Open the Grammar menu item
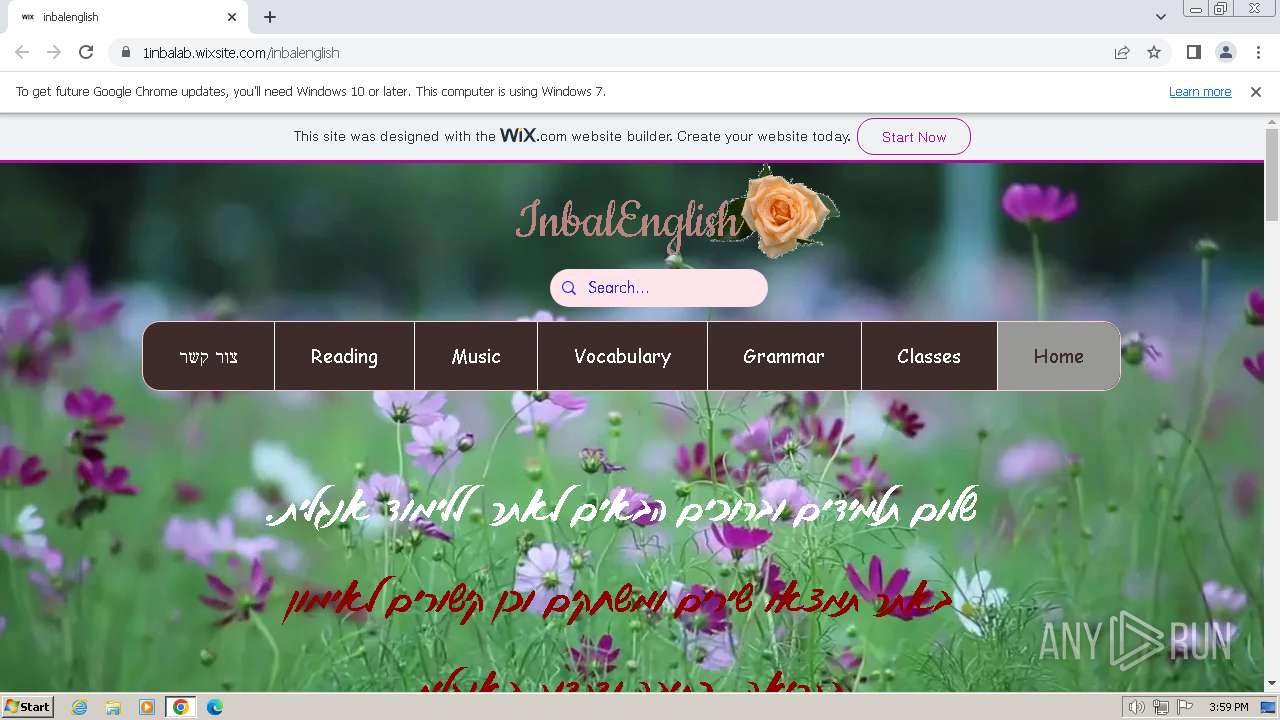Screen dimensions: 1280x720 coord(784,356)
